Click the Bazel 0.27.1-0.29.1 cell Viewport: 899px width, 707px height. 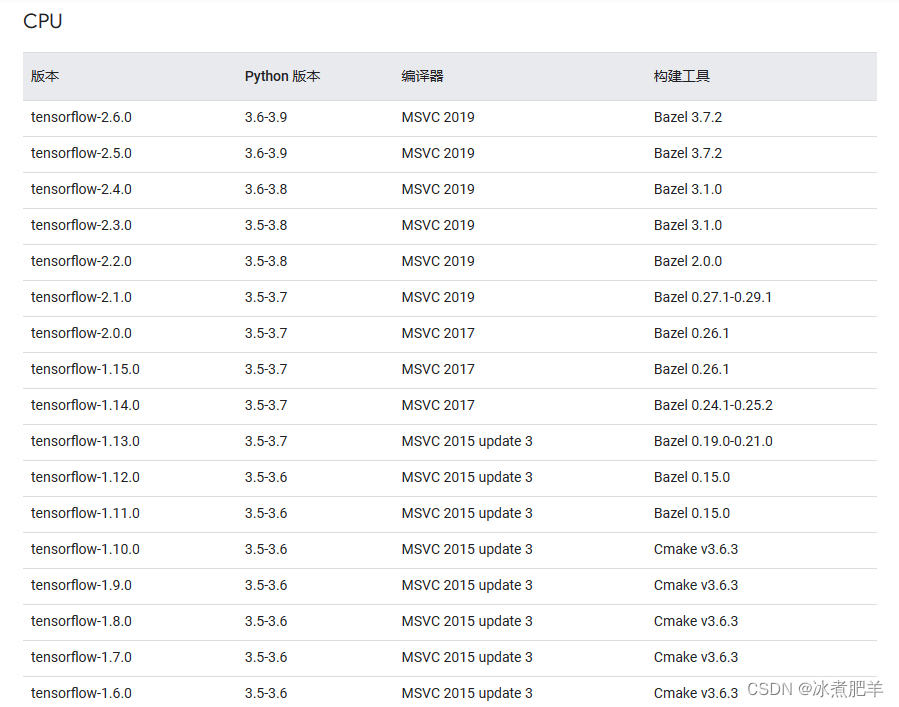pos(713,297)
